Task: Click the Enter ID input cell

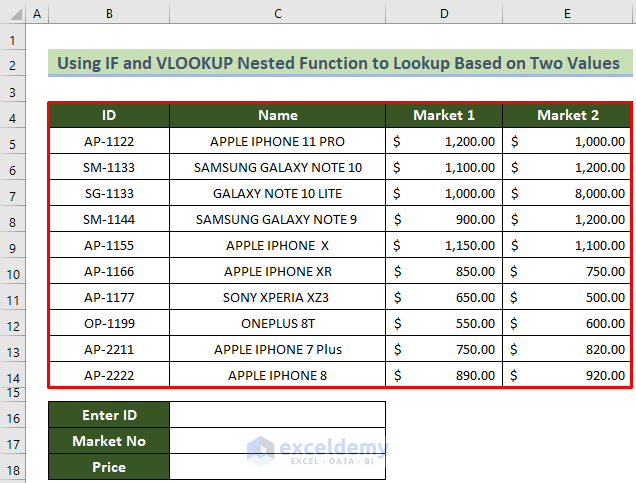Action: tap(277, 415)
